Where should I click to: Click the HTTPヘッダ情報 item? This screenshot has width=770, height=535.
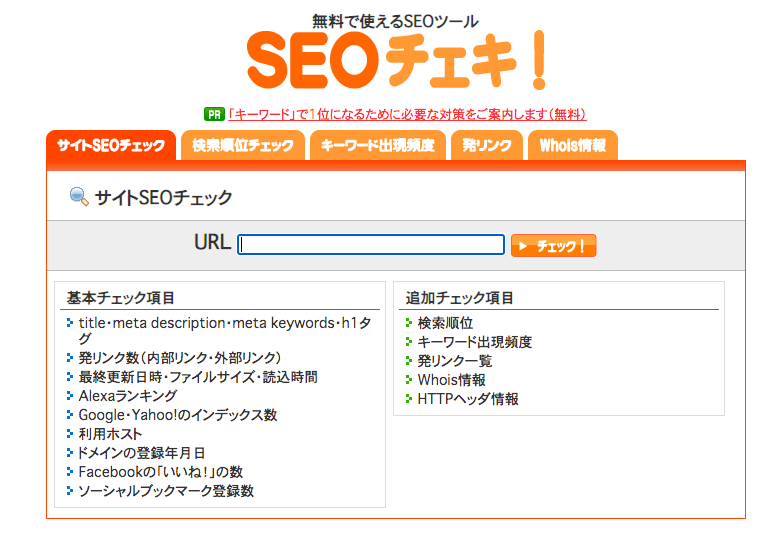pos(468,399)
